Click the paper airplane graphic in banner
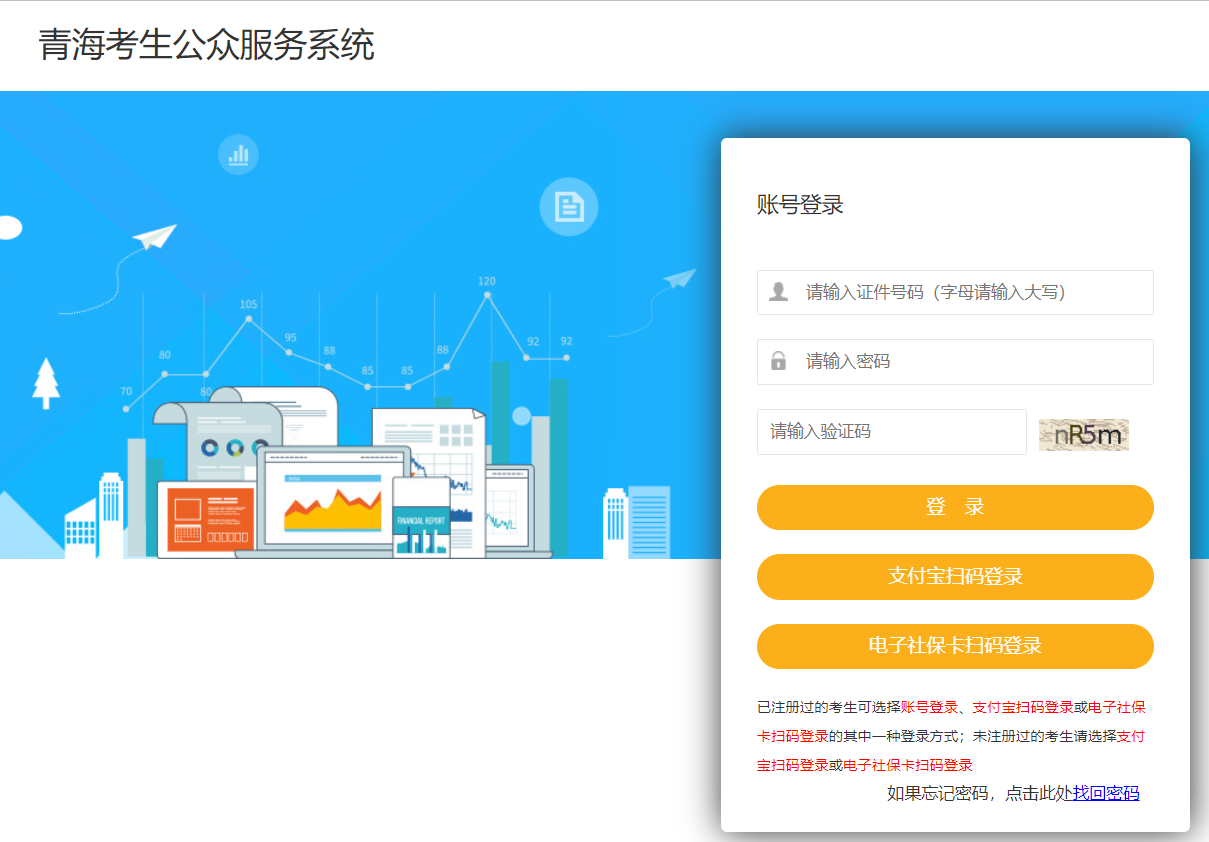Image resolution: width=1209 pixels, height=842 pixels. pos(155,235)
